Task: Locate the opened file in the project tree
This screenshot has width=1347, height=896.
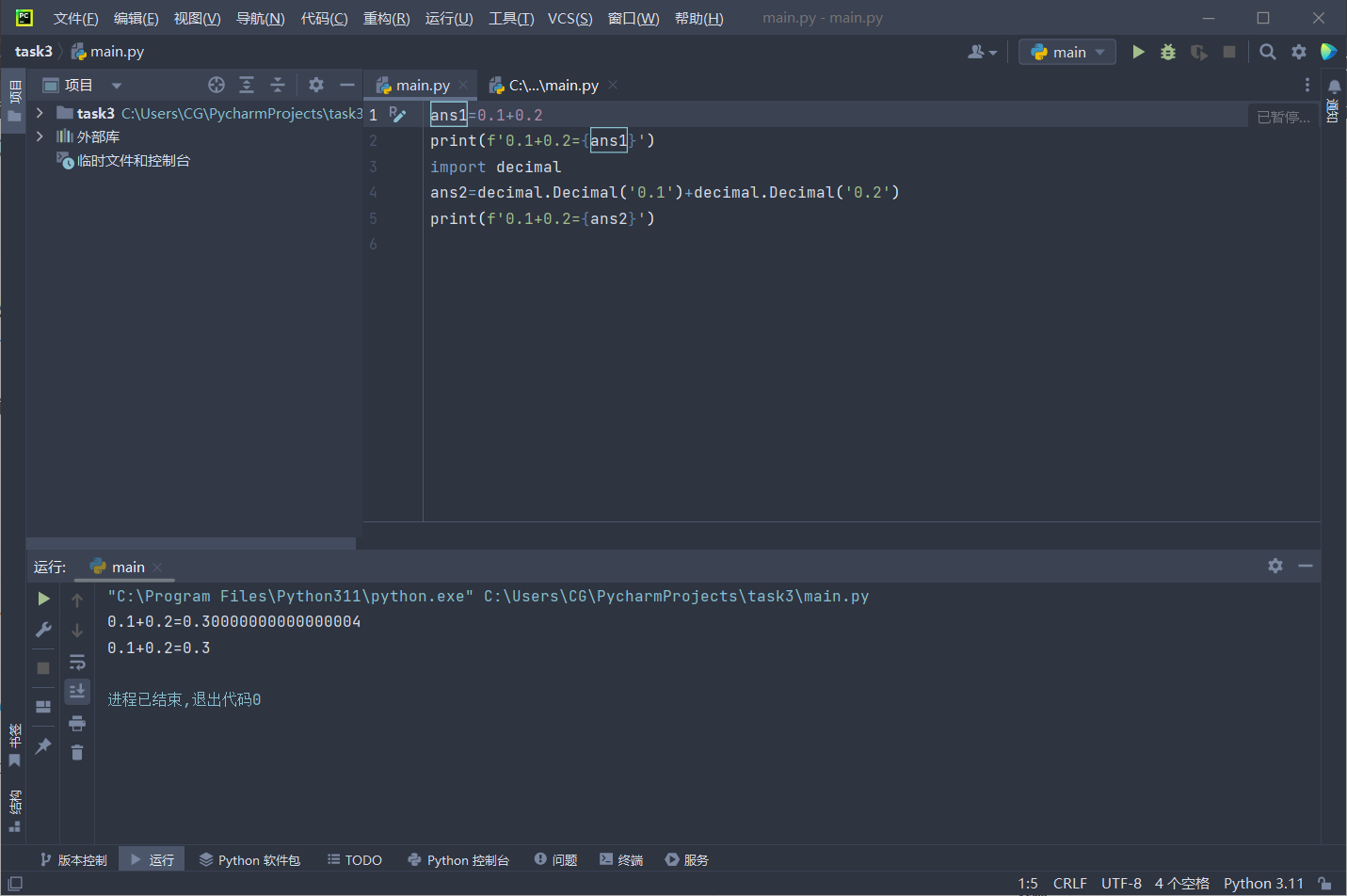Action: [x=216, y=85]
